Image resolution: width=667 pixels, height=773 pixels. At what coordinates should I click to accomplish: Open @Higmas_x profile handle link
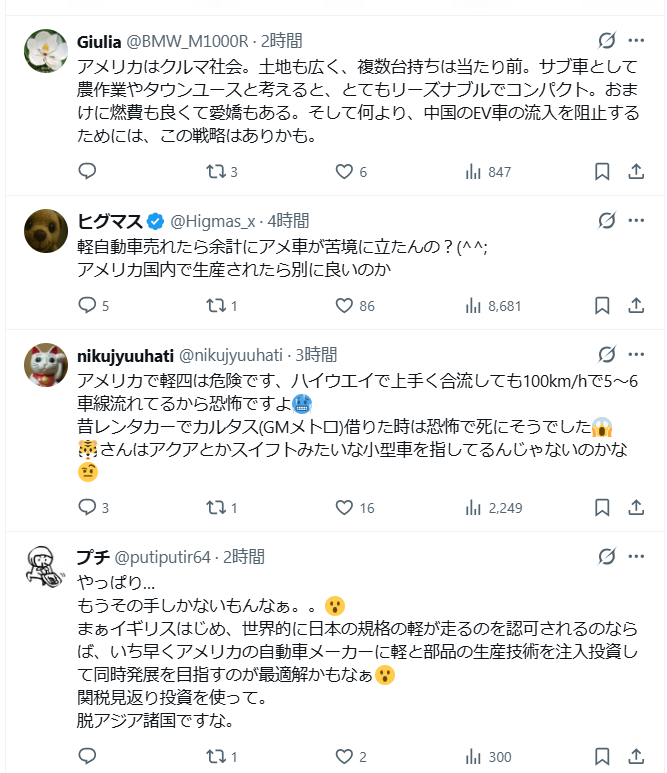[x=216, y=220]
